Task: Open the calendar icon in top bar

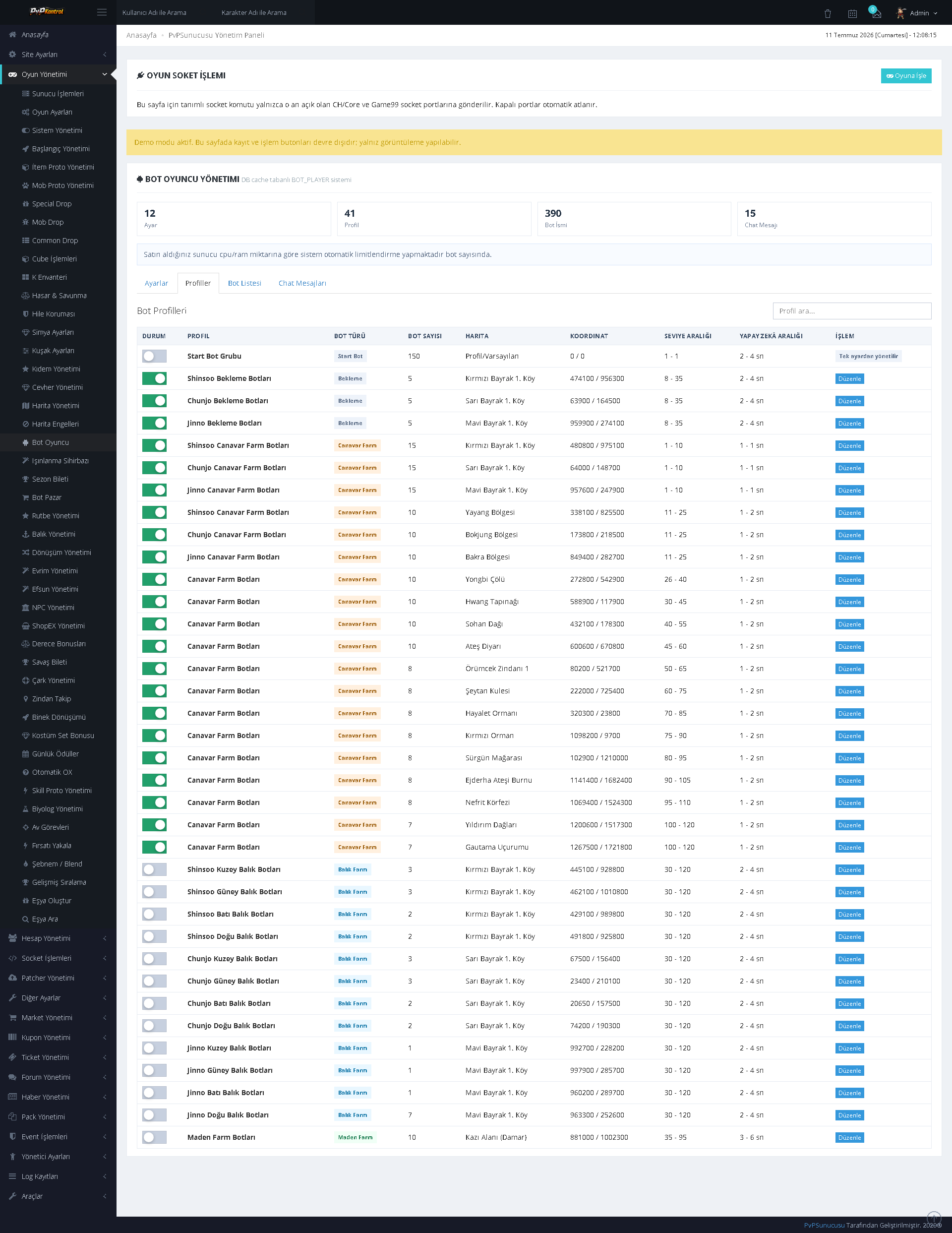Action: click(x=852, y=13)
